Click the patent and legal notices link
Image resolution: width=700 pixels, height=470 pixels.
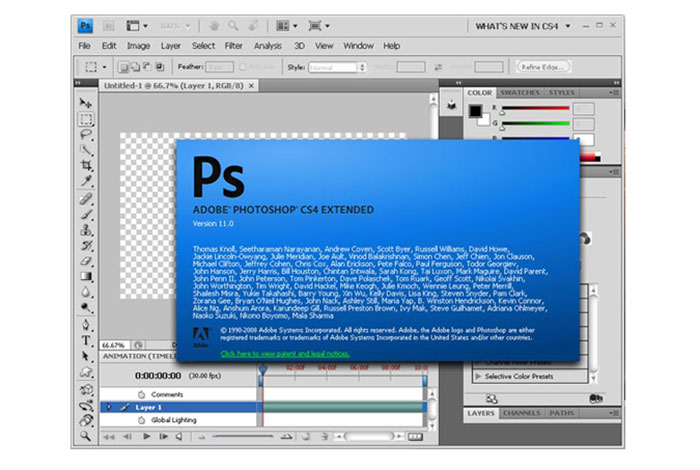(285, 354)
